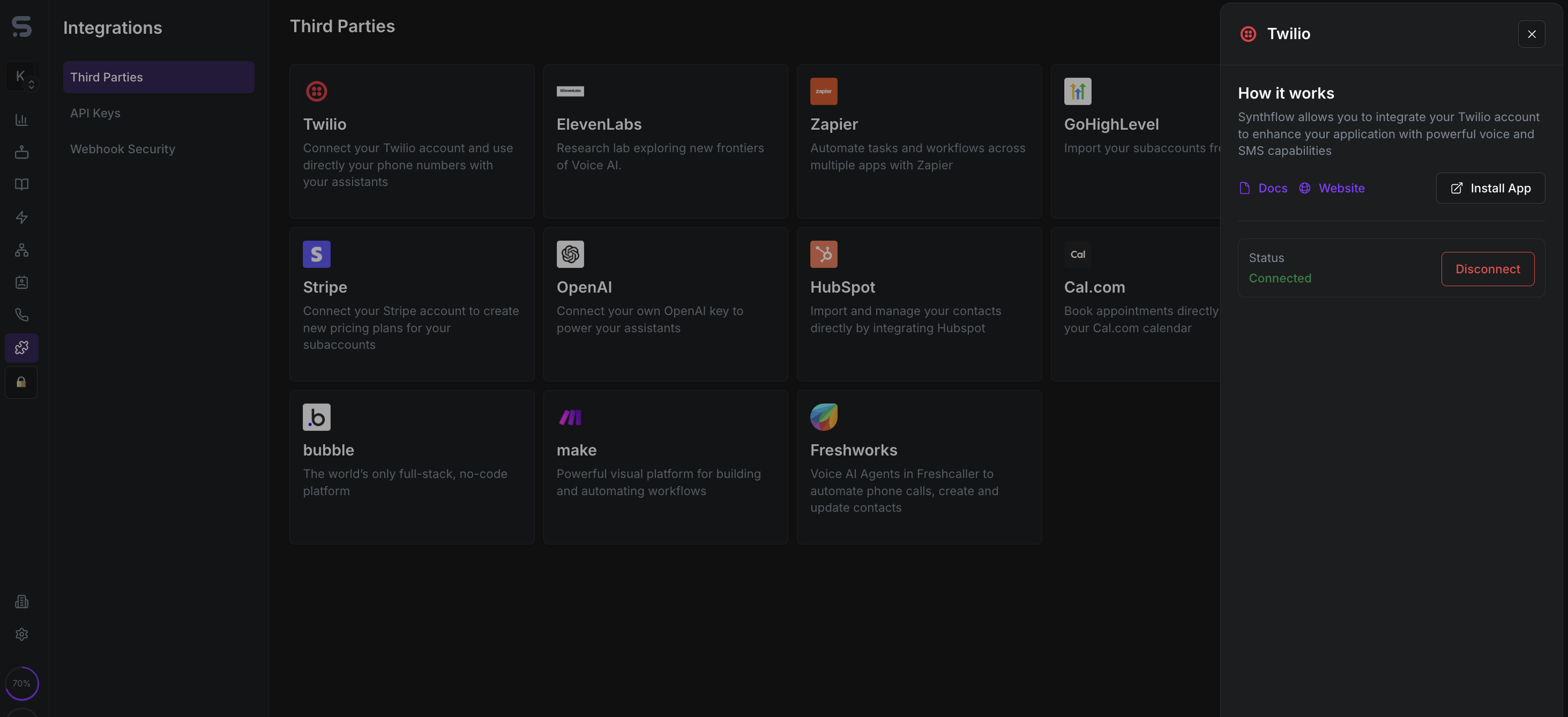Click the 'Integrations' sidebar heading
The height and width of the screenshot is (717, 1568).
[113, 28]
